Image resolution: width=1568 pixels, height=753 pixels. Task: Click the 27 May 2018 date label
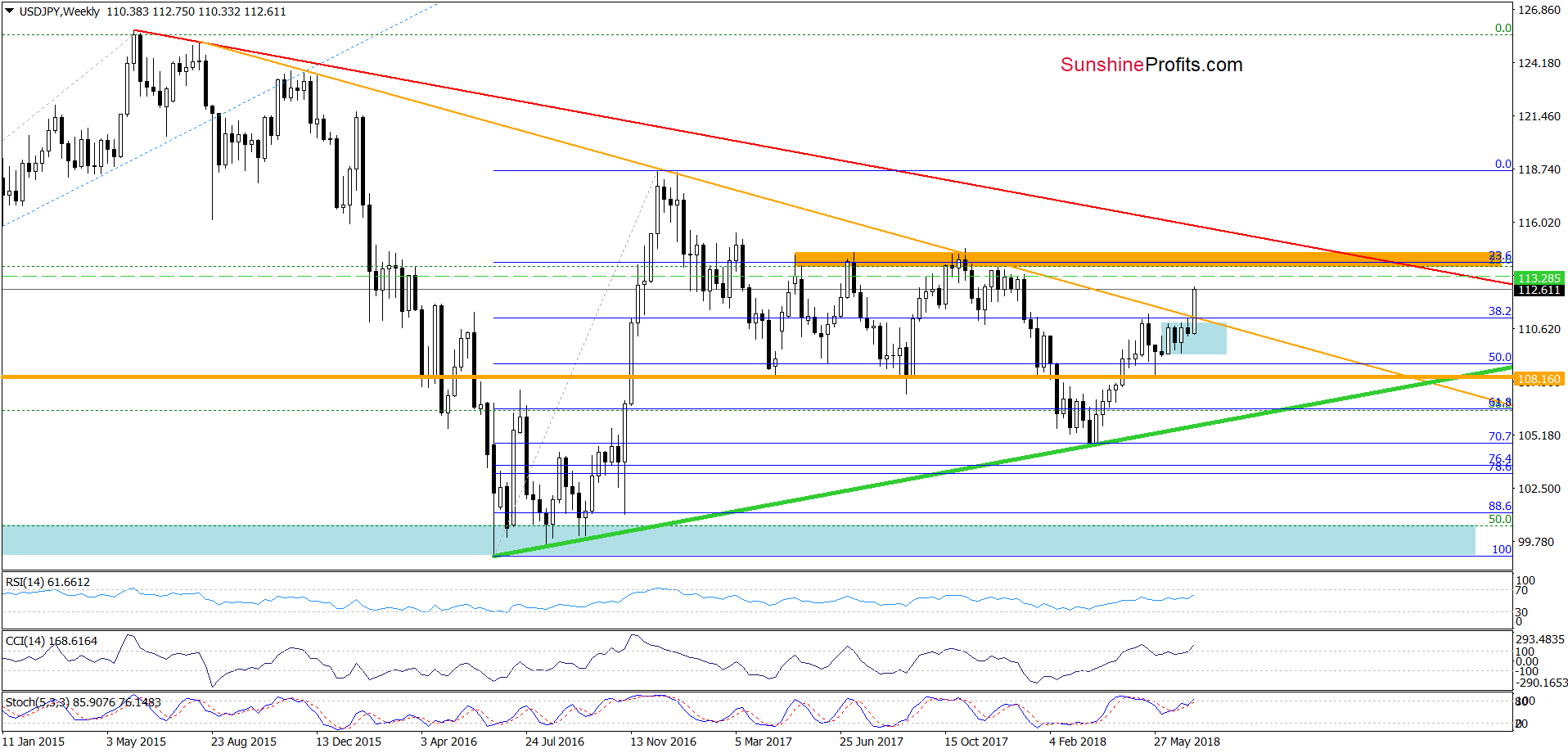(x=1187, y=742)
